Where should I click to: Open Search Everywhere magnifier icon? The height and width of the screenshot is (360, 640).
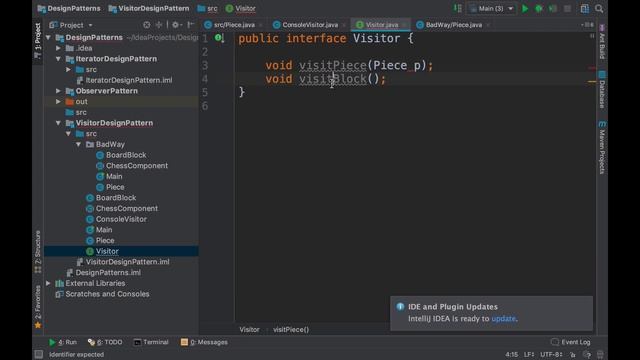(599, 9)
